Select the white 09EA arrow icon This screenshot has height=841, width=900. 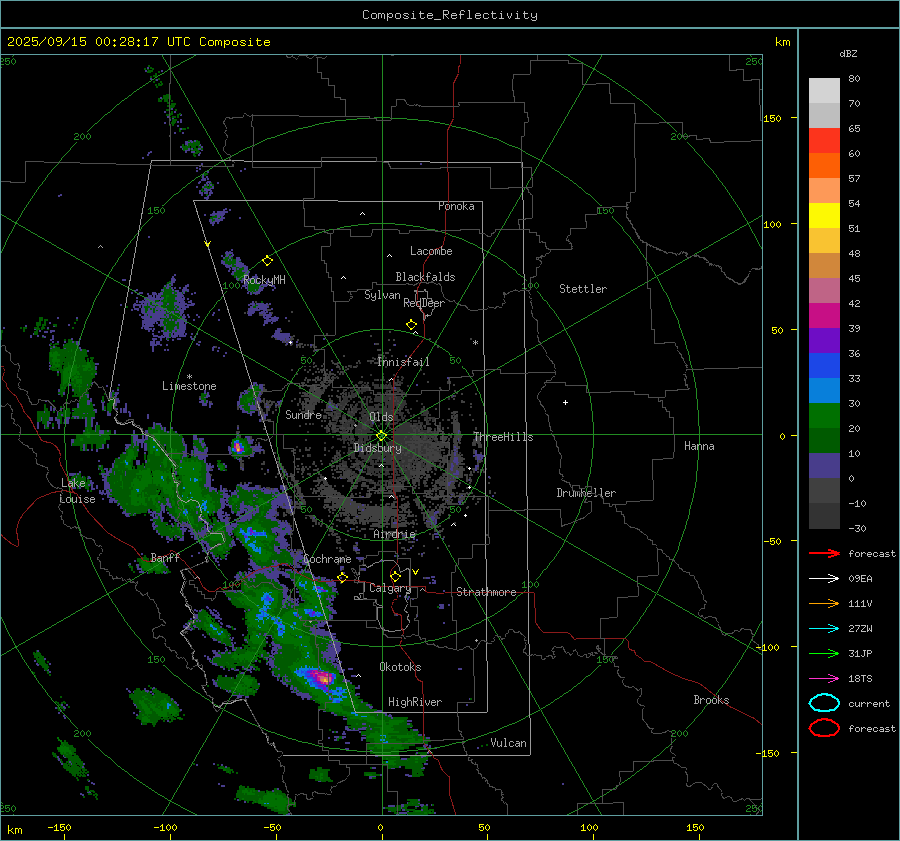tap(824, 579)
